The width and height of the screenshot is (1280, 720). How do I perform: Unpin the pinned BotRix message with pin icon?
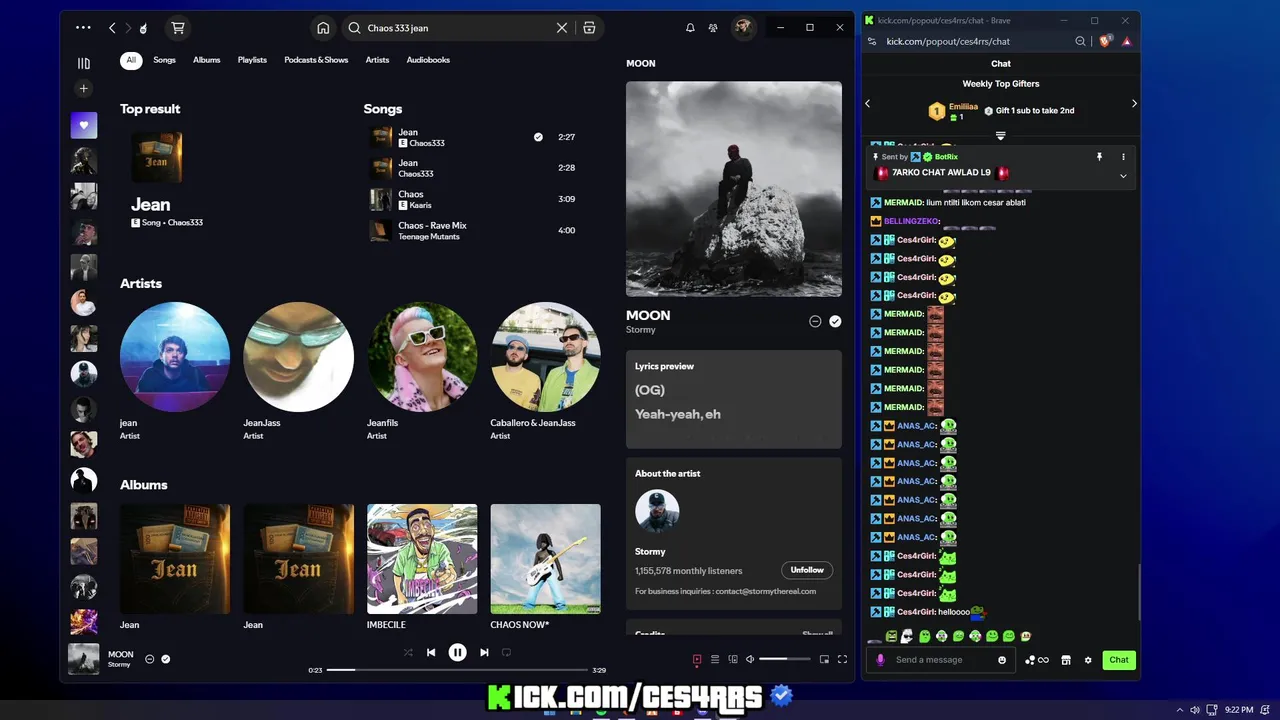coord(1099,157)
